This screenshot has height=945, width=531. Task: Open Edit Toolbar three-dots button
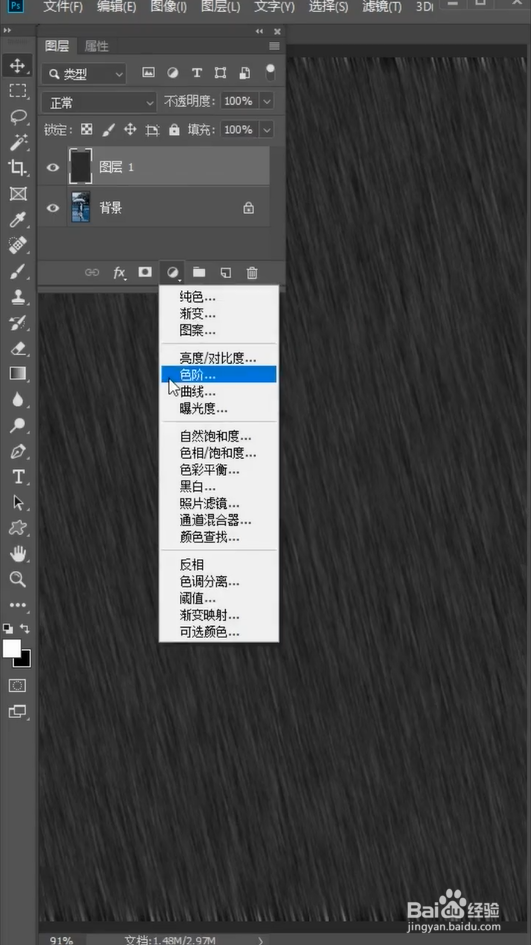click(x=17, y=605)
